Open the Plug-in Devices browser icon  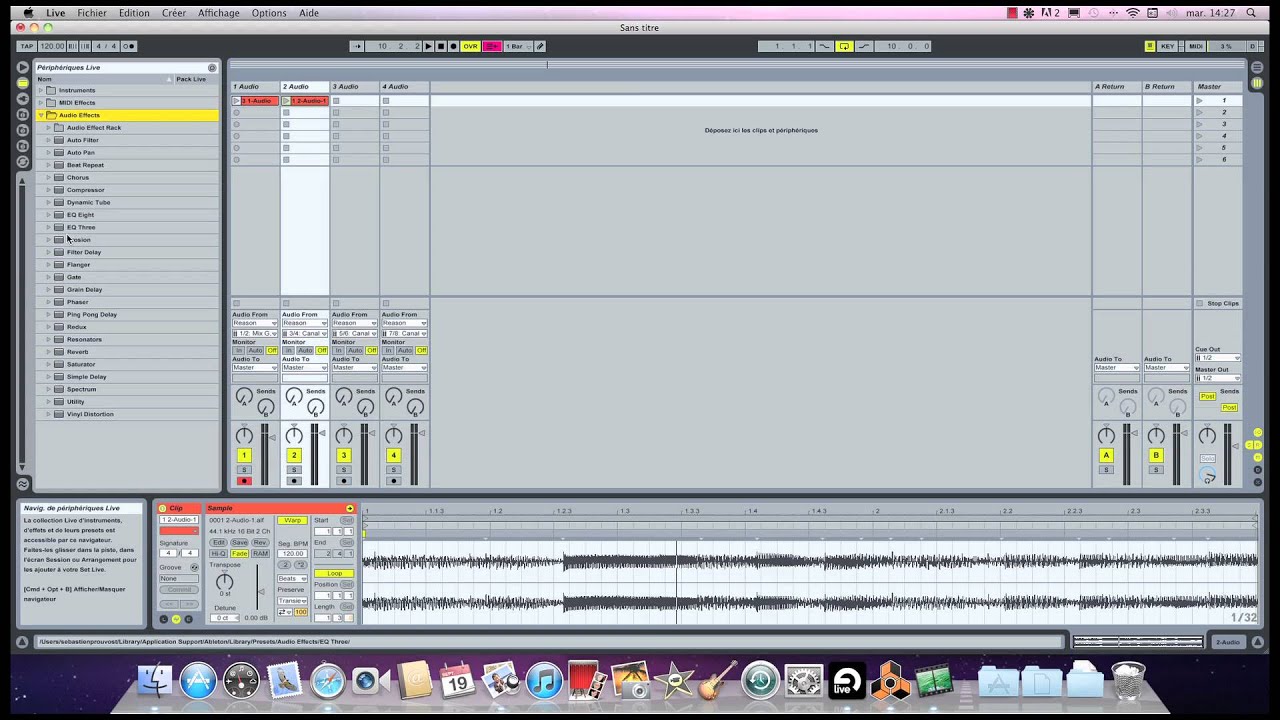[22, 99]
